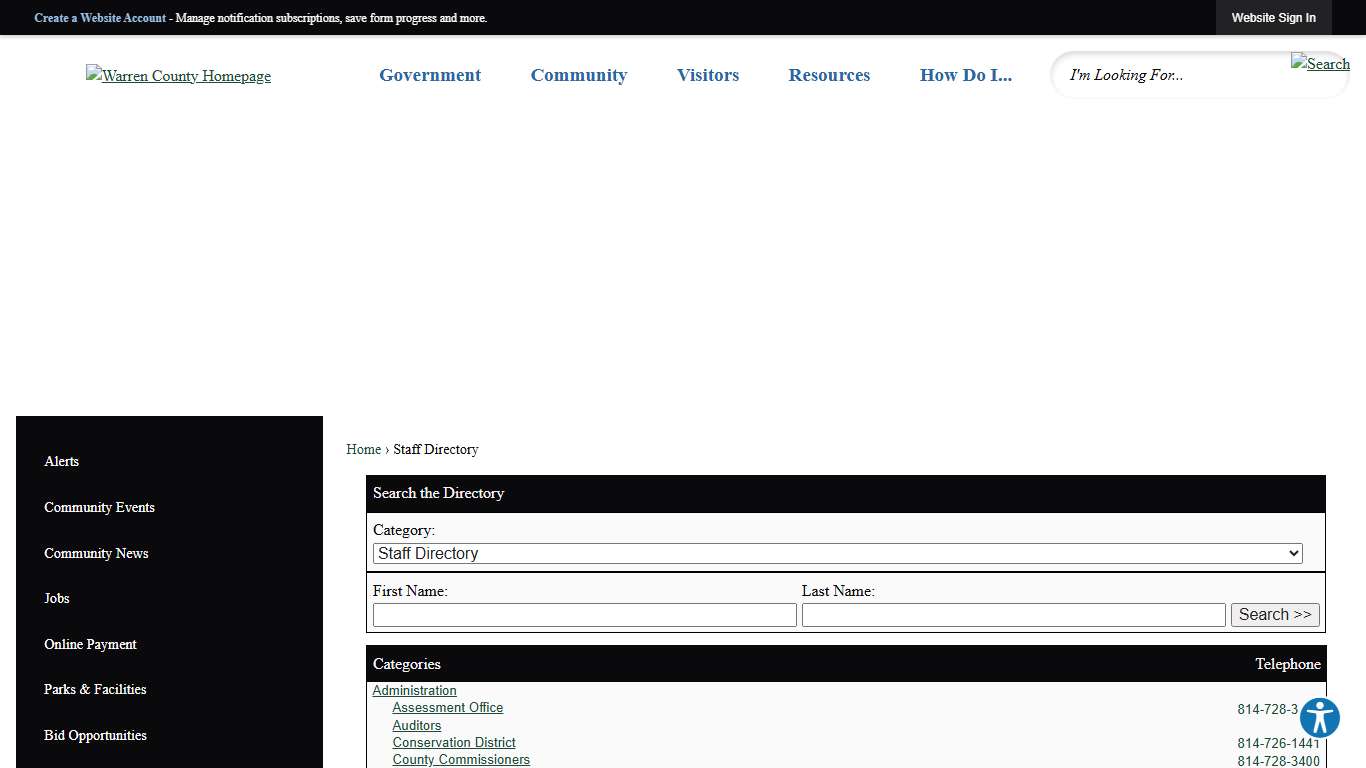This screenshot has height=768, width=1366.
Task: Open the blue accessibility options icon
Action: click(1319, 717)
